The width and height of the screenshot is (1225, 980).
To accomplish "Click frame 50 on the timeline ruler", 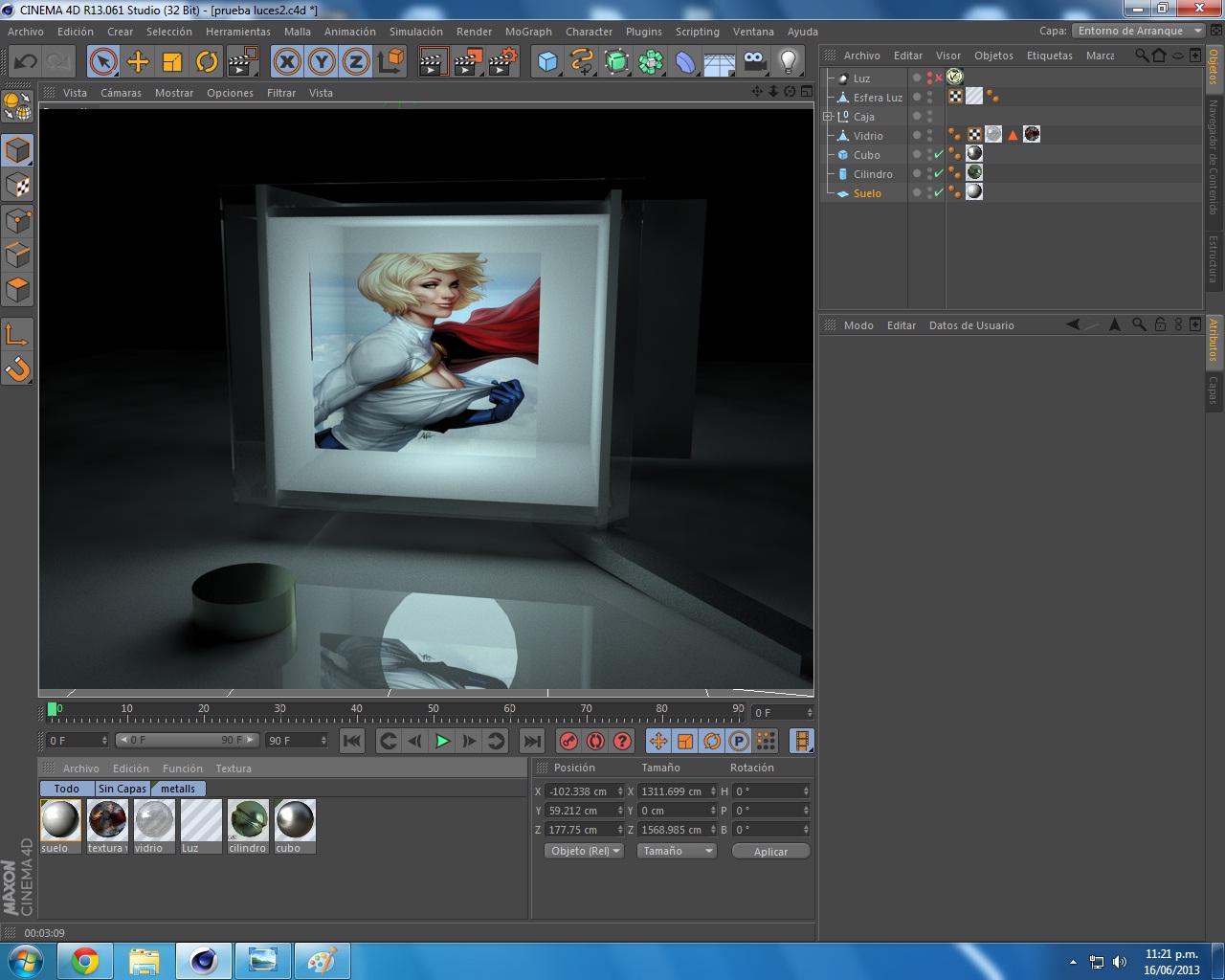I will pyautogui.click(x=434, y=709).
